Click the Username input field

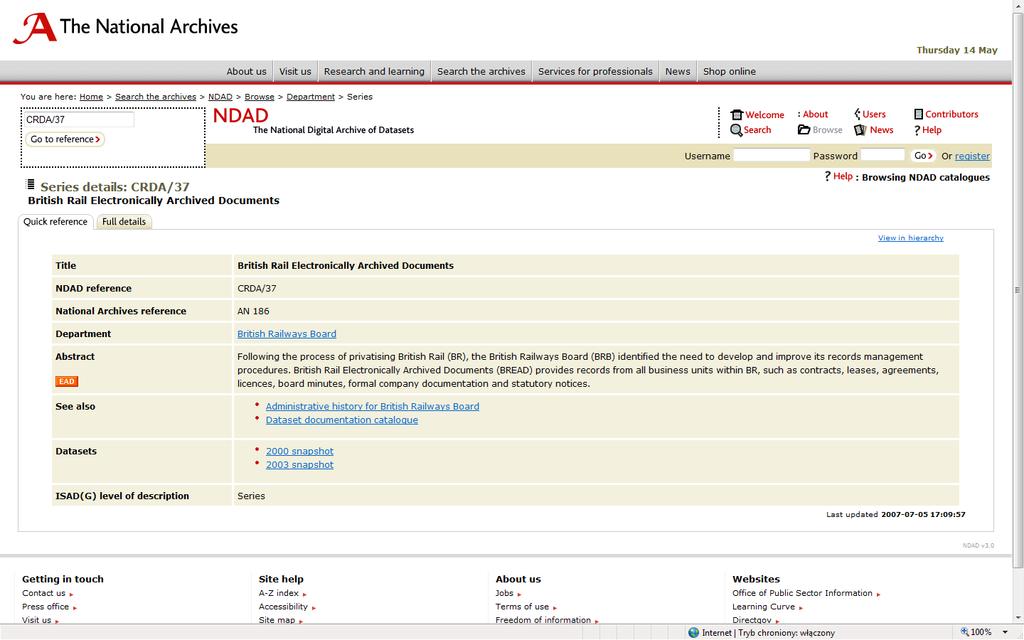pyautogui.click(x=771, y=155)
